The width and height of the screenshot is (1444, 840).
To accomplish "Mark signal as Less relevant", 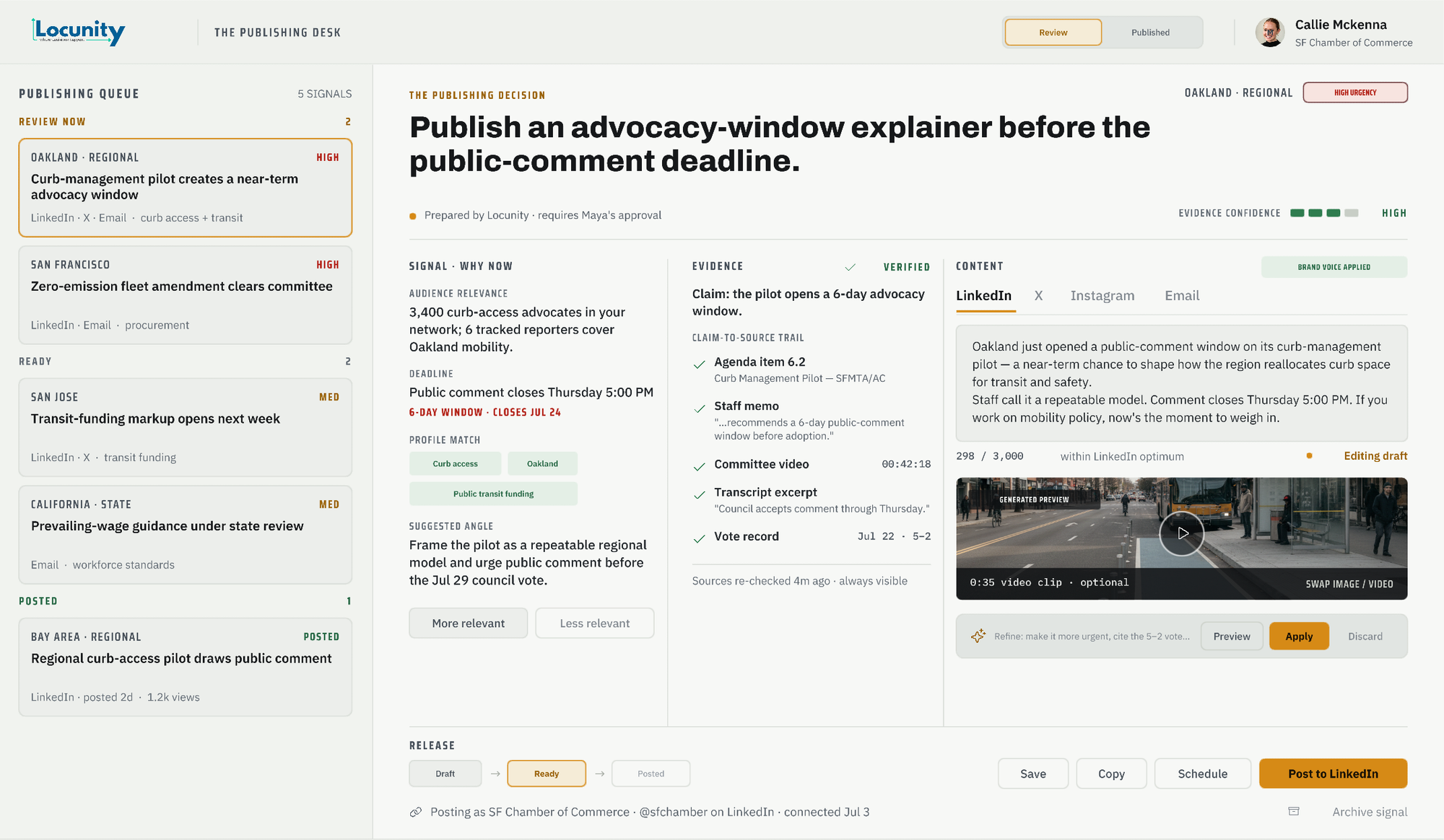I will pos(594,623).
